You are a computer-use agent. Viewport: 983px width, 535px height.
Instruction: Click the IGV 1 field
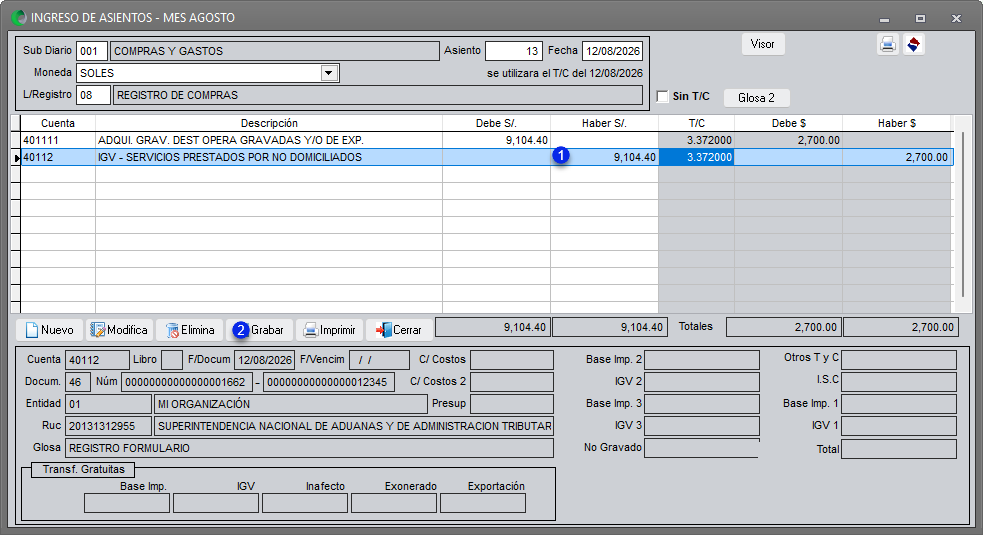point(899,426)
